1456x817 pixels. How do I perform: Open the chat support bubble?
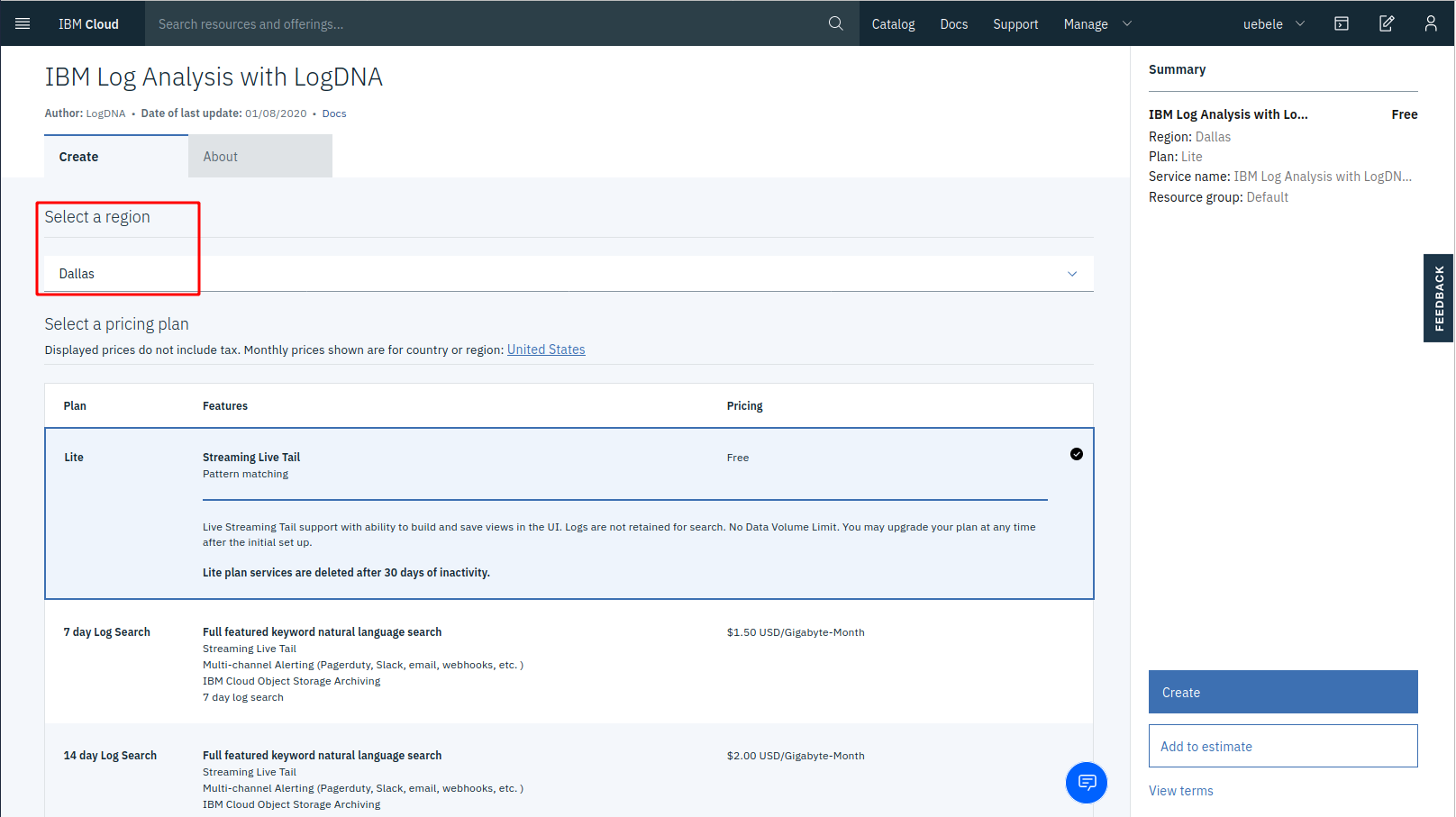(1087, 782)
